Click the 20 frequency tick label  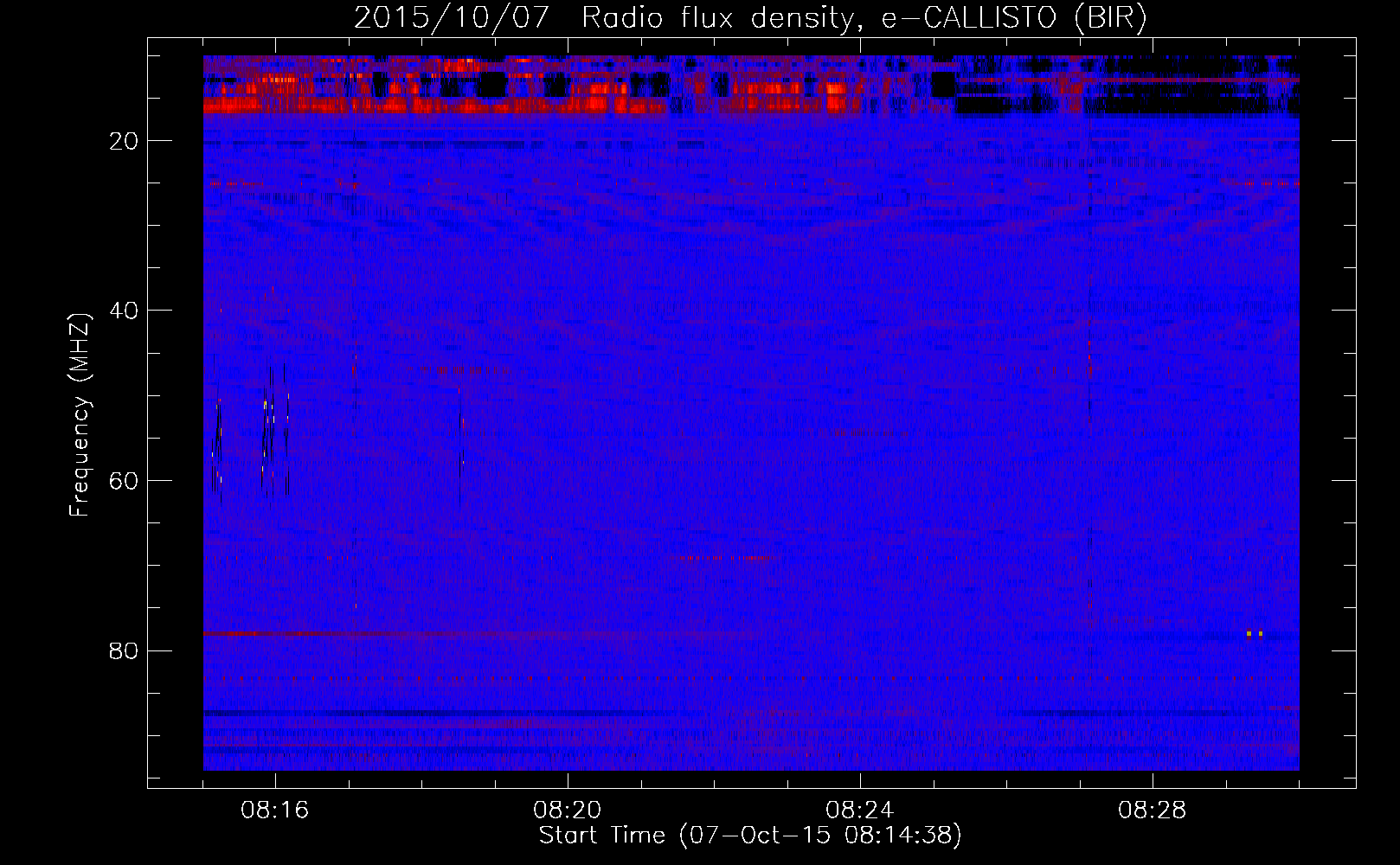(x=124, y=141)
